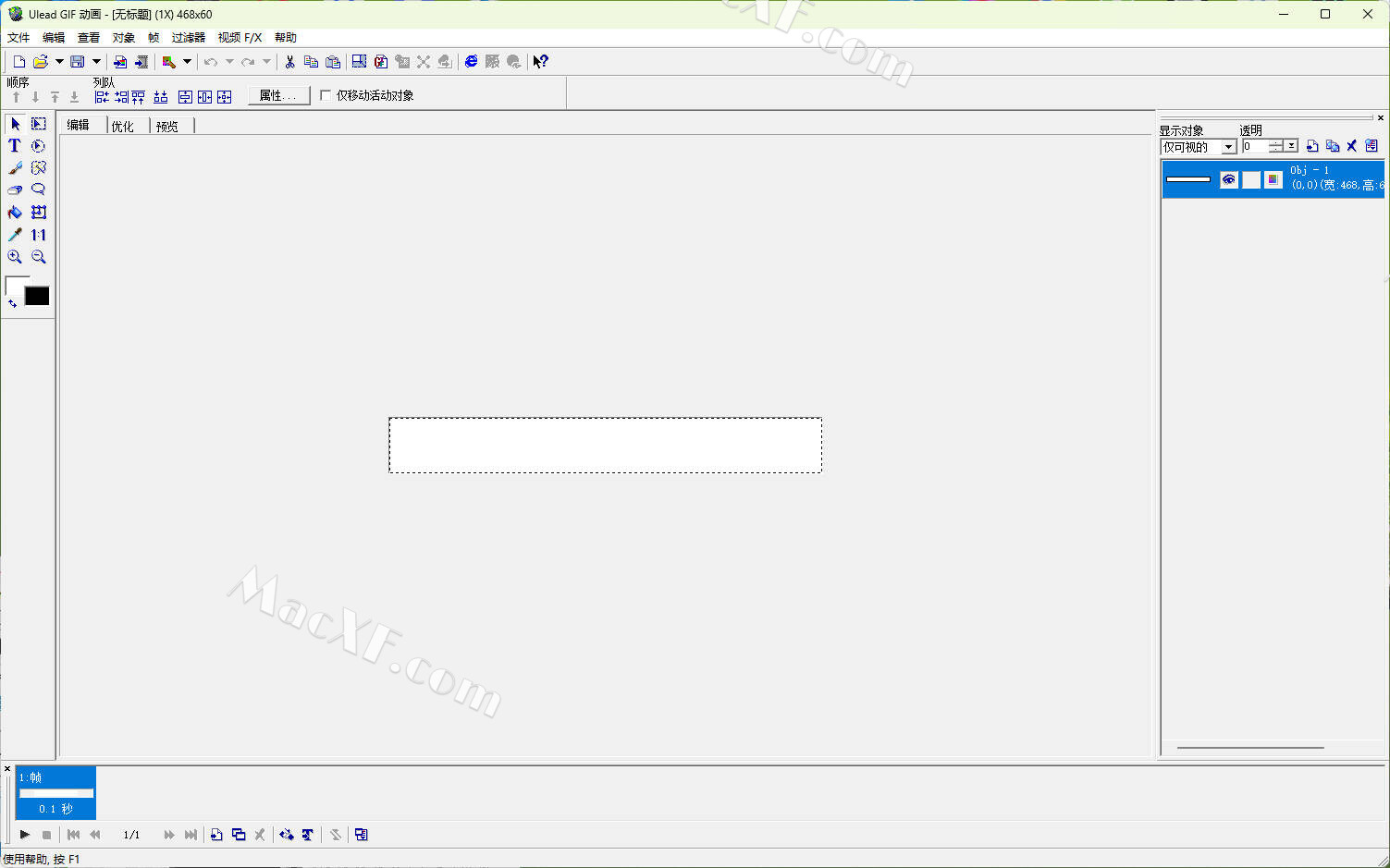Click the Copy icon in main toolbar
The width and height of the screenshot is (1390, 868).
click(x=311, y=62)
